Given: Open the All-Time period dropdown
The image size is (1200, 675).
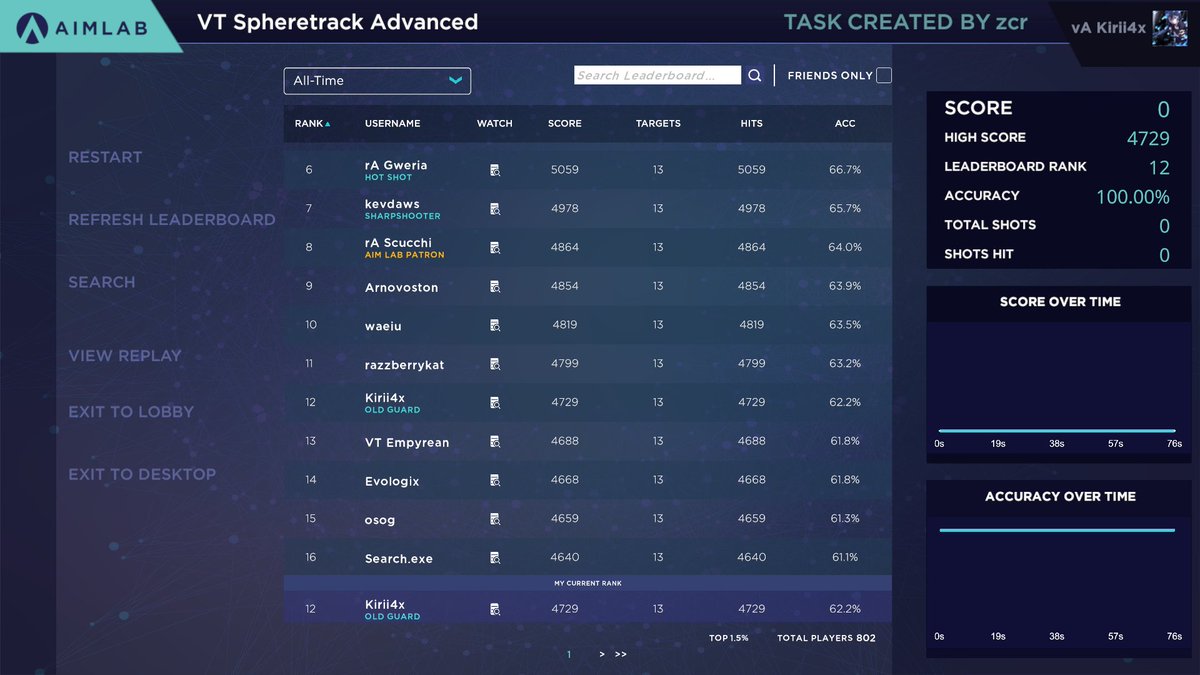Looking at the screenshot, I should (x=377, y=81).
